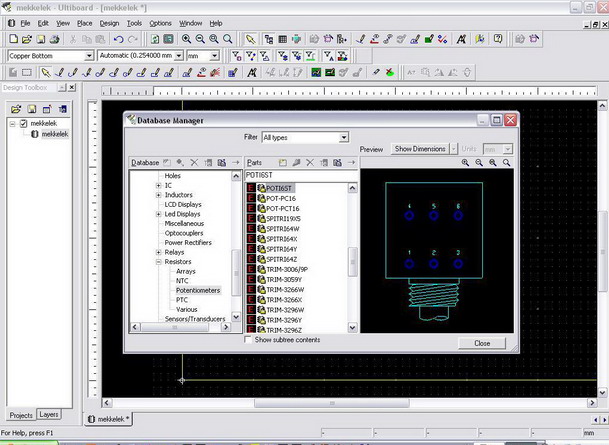Click the Cut scissors icon
Viewport: 609px width, 445px height.
pos(73,39)
